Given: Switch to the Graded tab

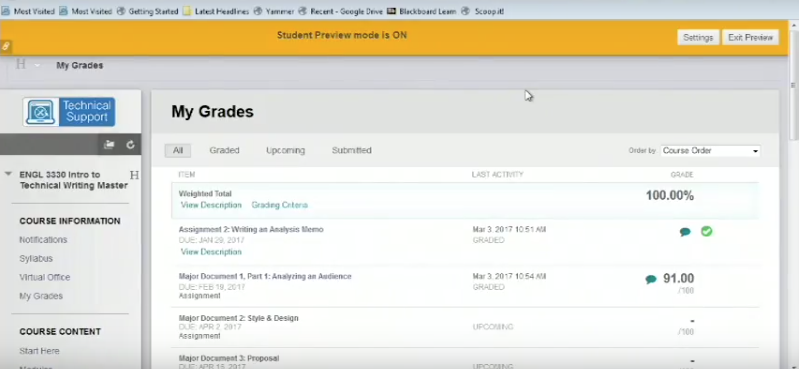Looking at the screenshot, I should 224,150.
